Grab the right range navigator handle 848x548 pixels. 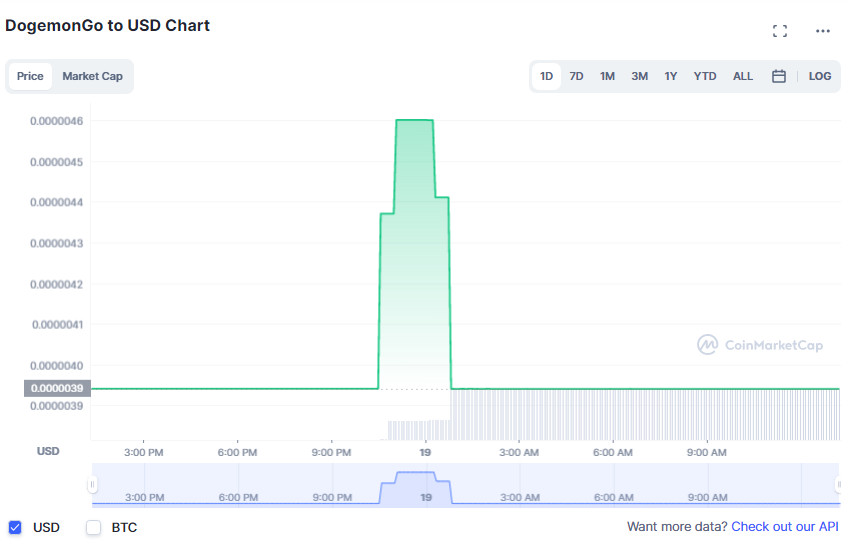tap(839, 484)
